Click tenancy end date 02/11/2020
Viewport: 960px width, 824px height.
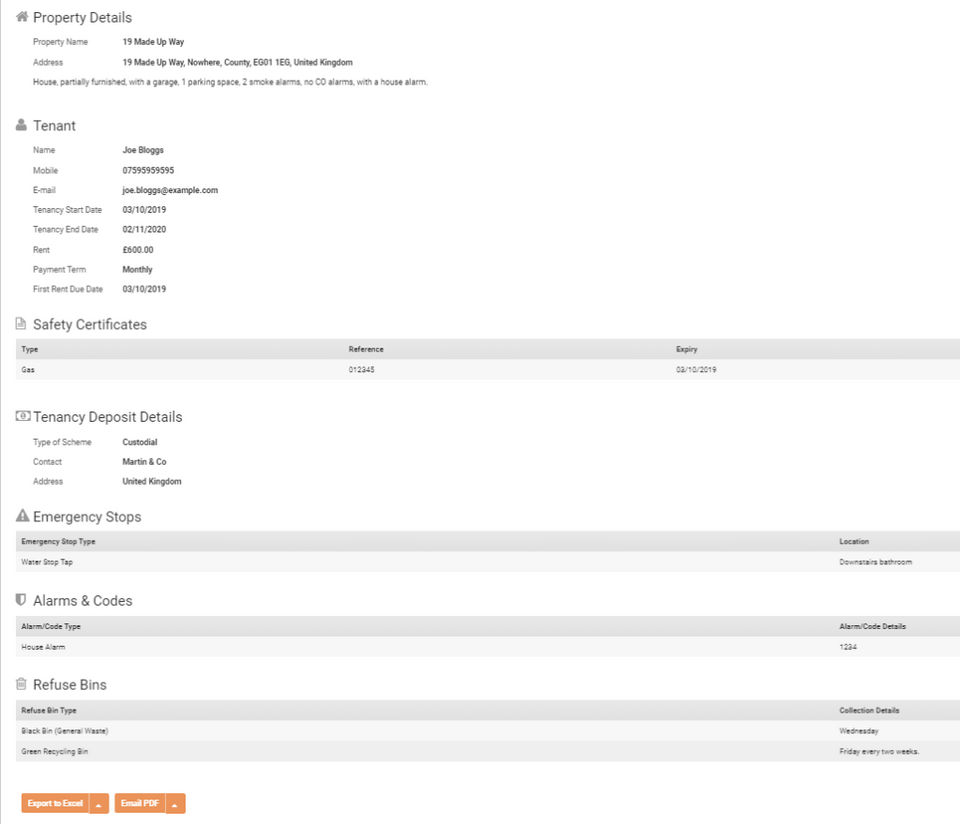144,230
